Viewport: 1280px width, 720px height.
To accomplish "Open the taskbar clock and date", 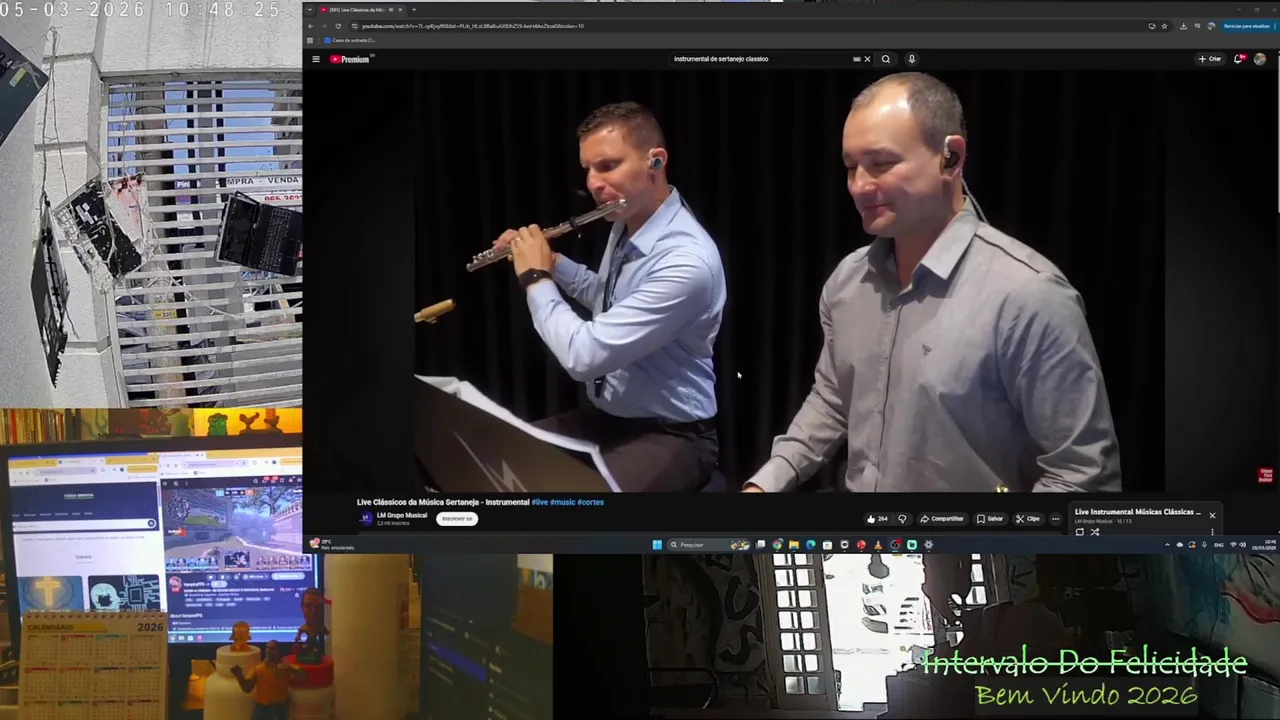I will (1264, 545).
